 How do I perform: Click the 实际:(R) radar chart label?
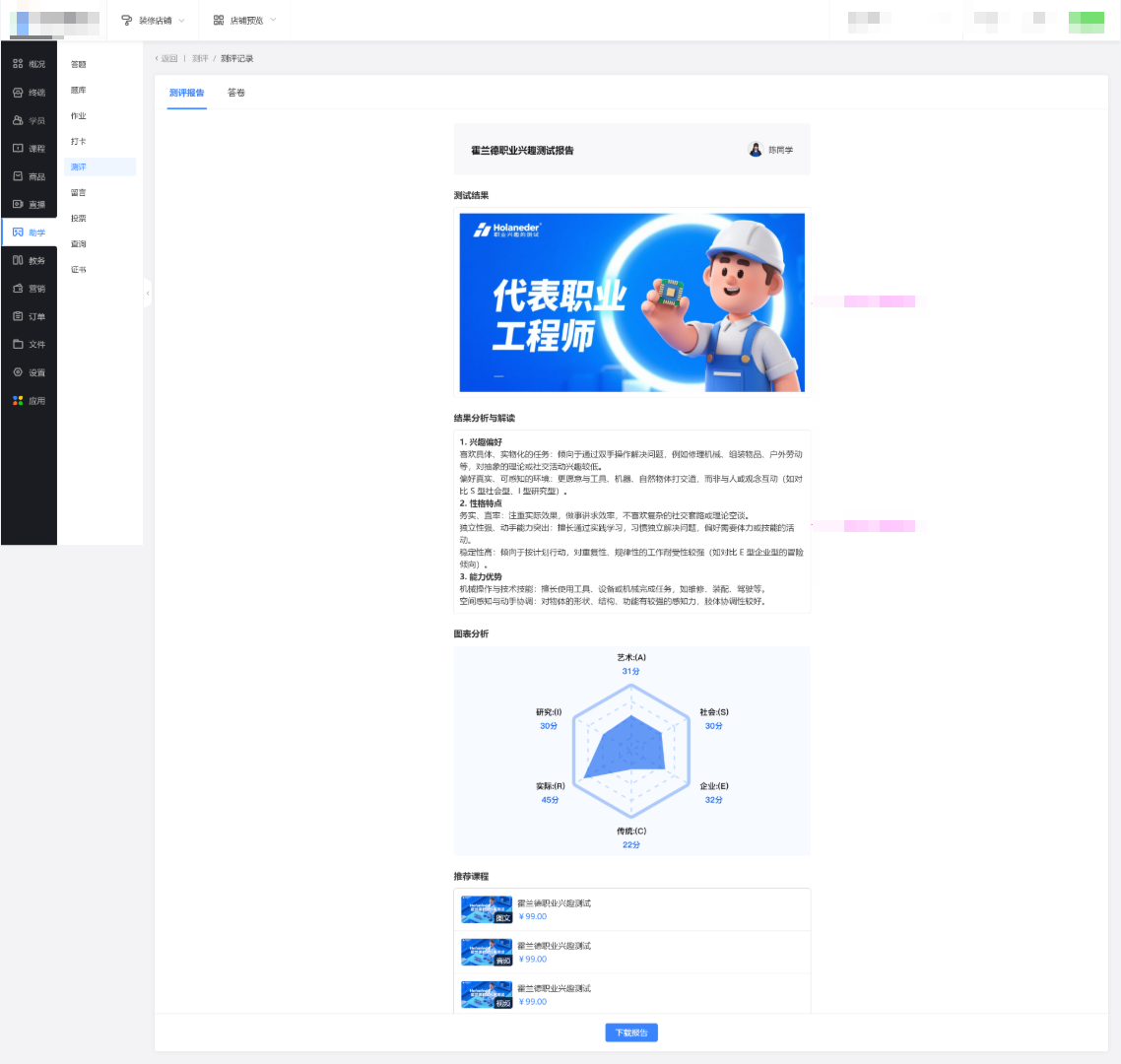pyautogui.click(x=550, y=786)
